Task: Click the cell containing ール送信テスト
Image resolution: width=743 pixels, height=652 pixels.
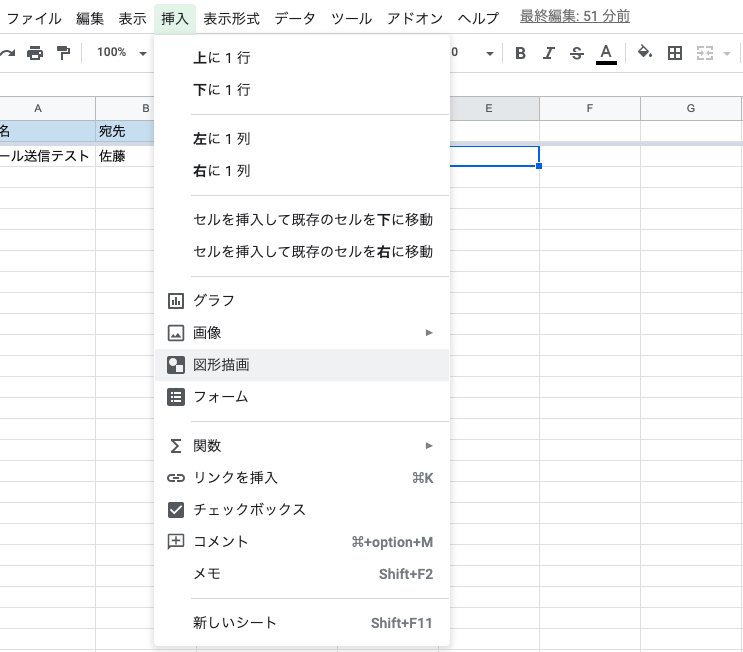Action: pyautogui.click(x=47, y=156)
